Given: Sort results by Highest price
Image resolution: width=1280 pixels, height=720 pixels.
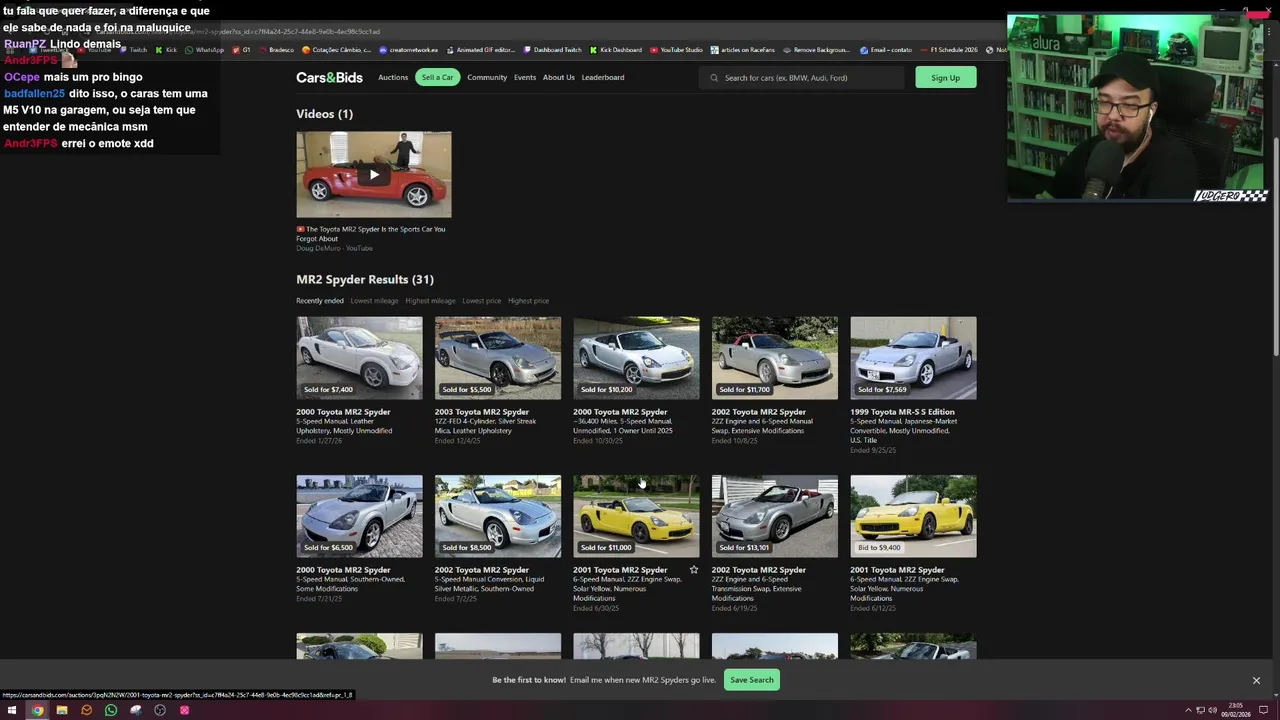Looking at the screenshot, I should (x=528, y=301).
